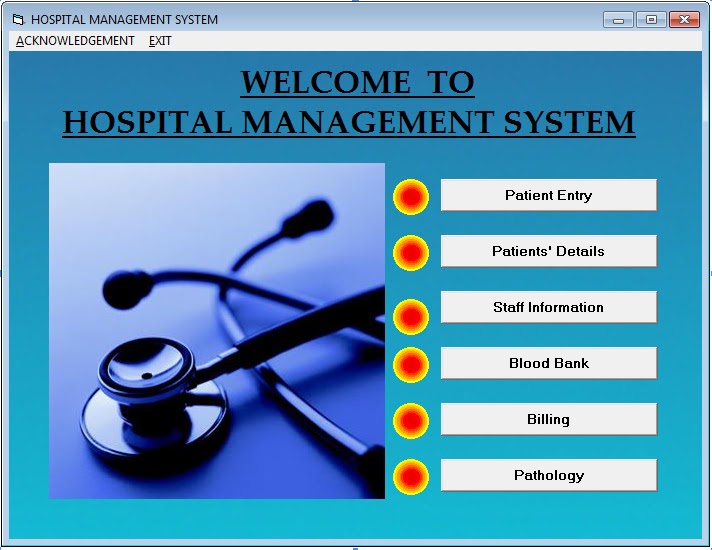Click the red circle beside Blood Bank
Image resolution: width=712 pixels, height=550 pixels.
[x=411, y=365]
